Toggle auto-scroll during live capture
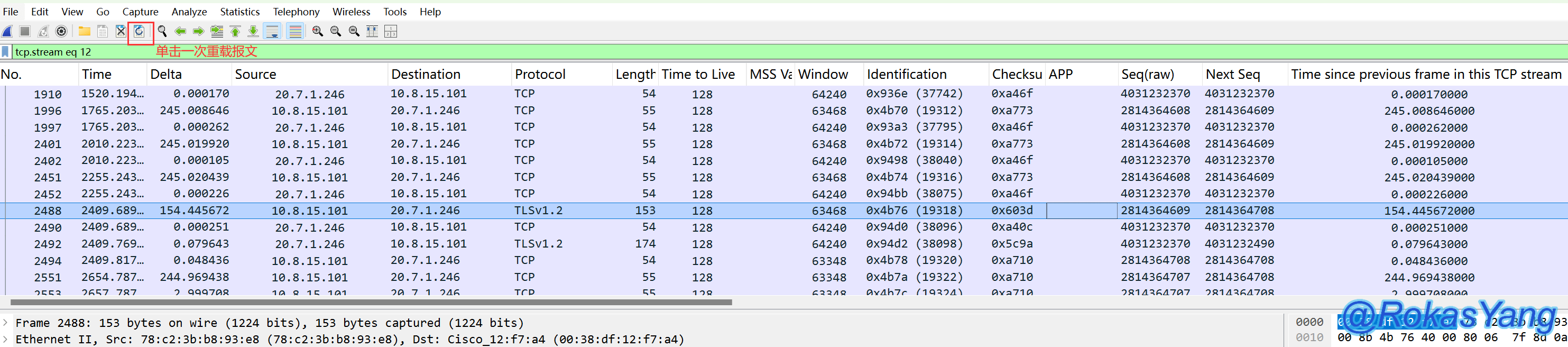The width and height of the screenshot is (1568, 347). click(x=273, y=31)
